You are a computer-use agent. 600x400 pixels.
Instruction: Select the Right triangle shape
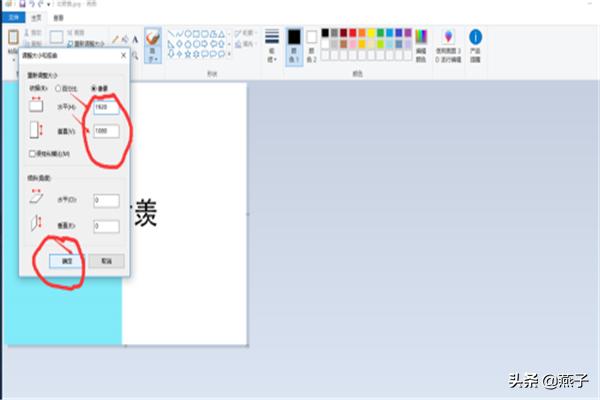pos(171,44)
